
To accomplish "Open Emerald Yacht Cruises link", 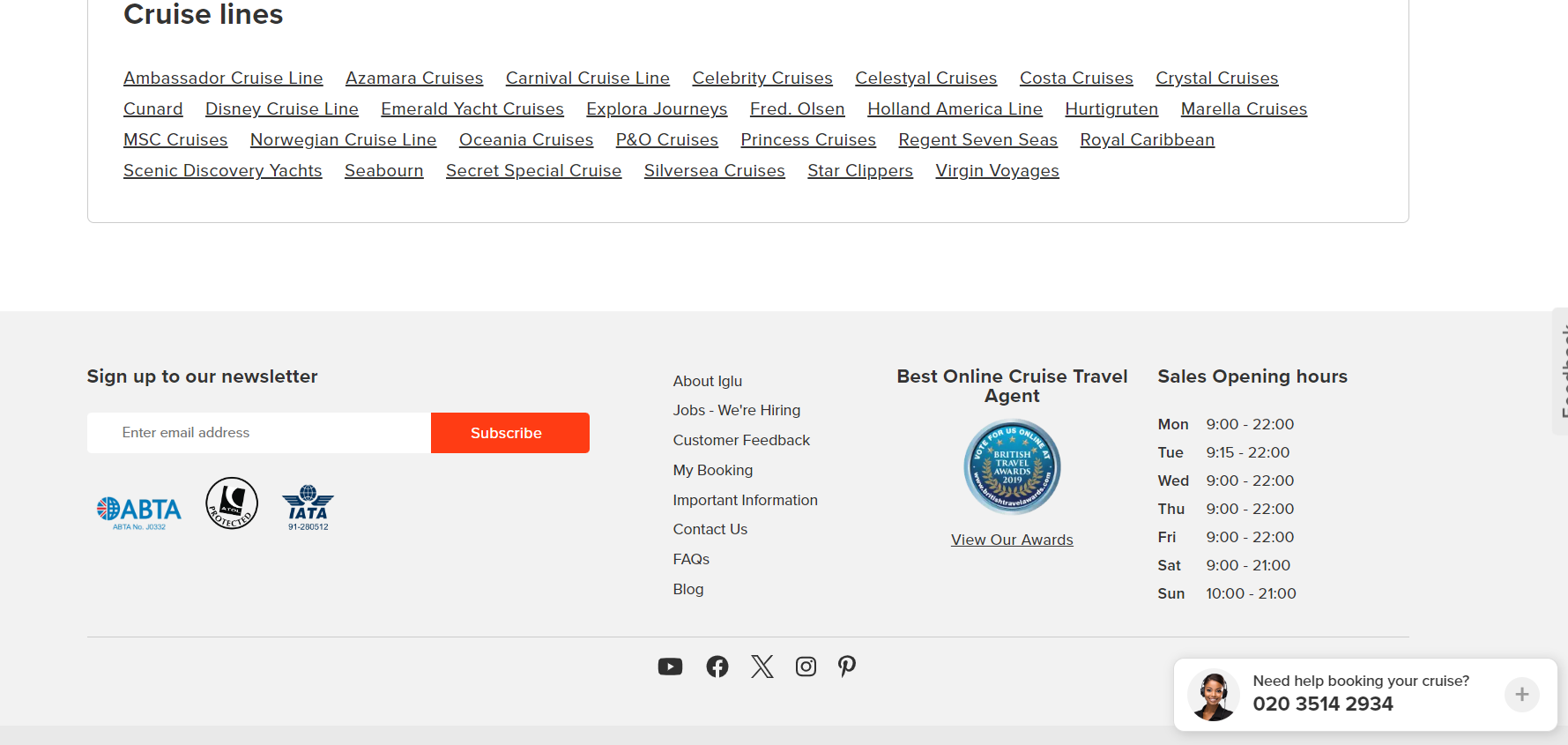I will pos(472,108).
